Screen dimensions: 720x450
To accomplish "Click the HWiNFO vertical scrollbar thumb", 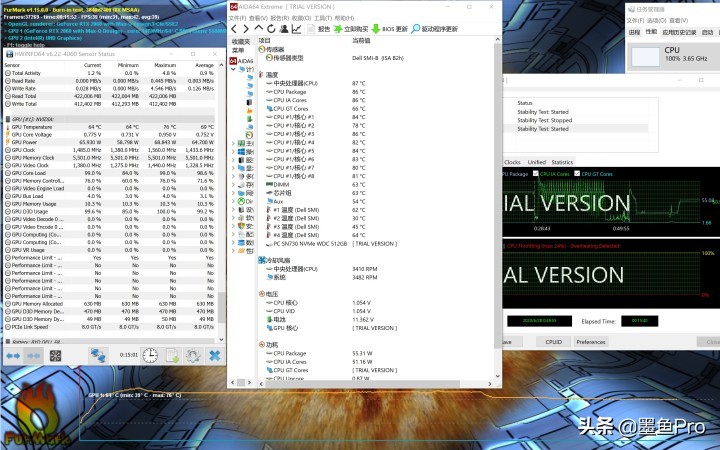I will point(221,308).
